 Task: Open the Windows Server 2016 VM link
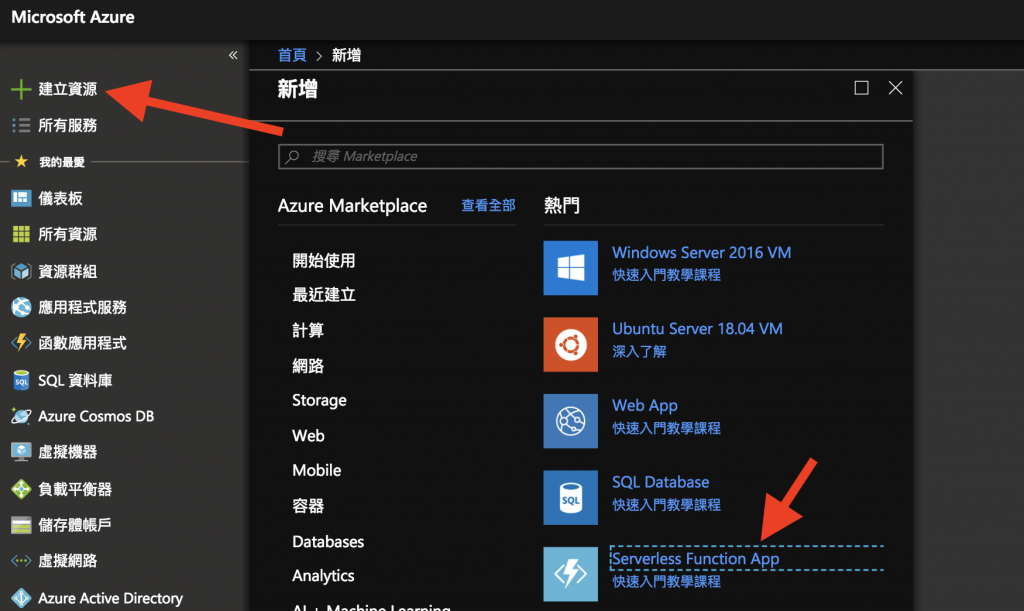701,253
